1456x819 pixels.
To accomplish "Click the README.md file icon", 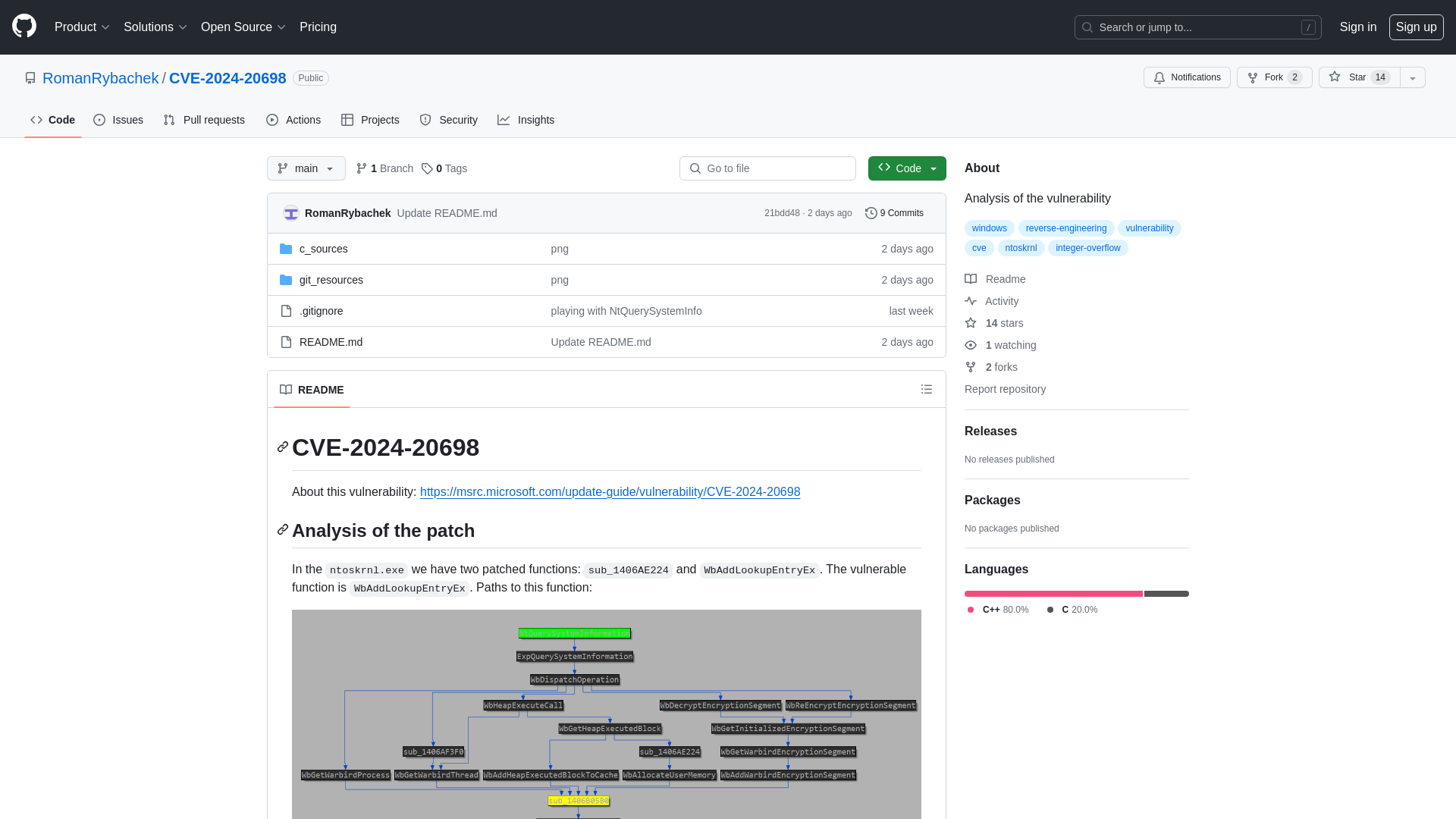I will pos(286,342).
